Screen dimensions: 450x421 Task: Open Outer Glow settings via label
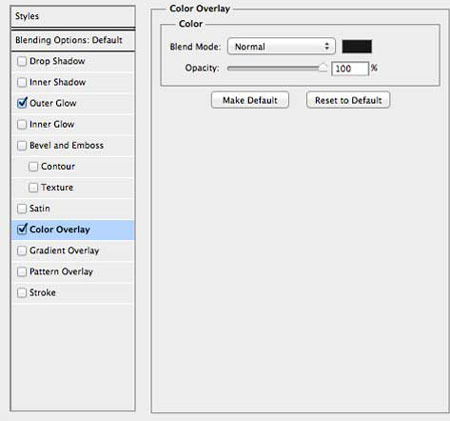pyautogui.click(x=53, y=103)
